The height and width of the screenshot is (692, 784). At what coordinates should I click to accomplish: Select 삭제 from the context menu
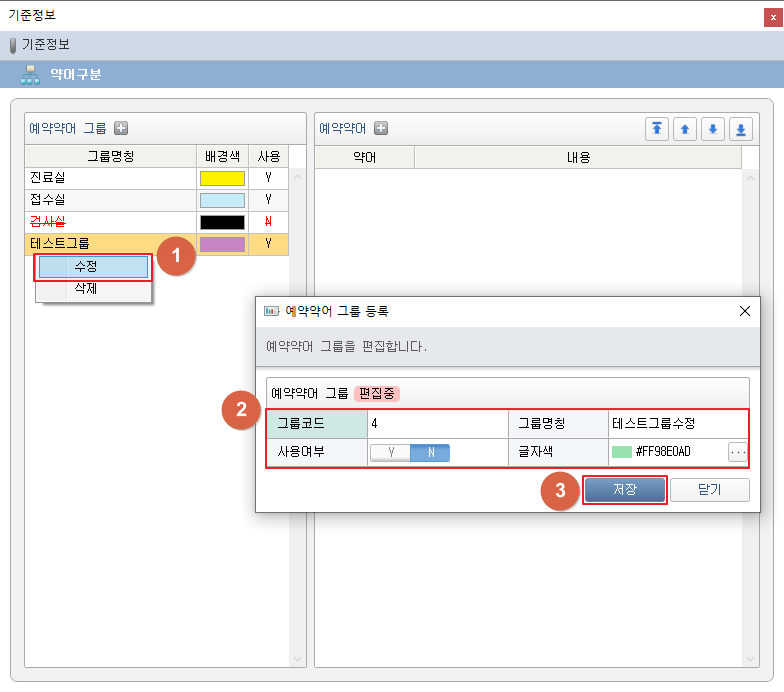86,288
